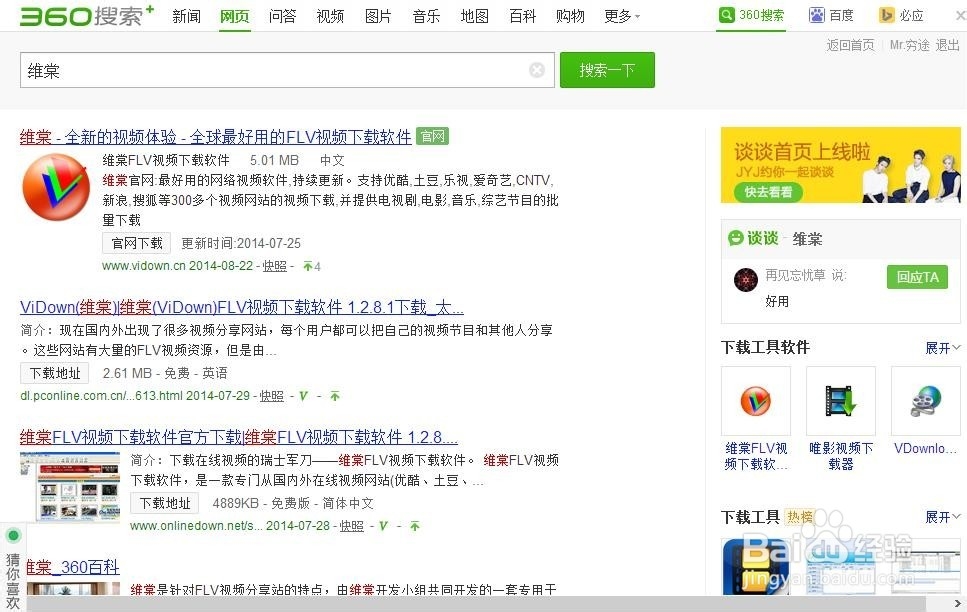Click the green V icon on pconline result

pyautogui.click(x=303, y=396)
